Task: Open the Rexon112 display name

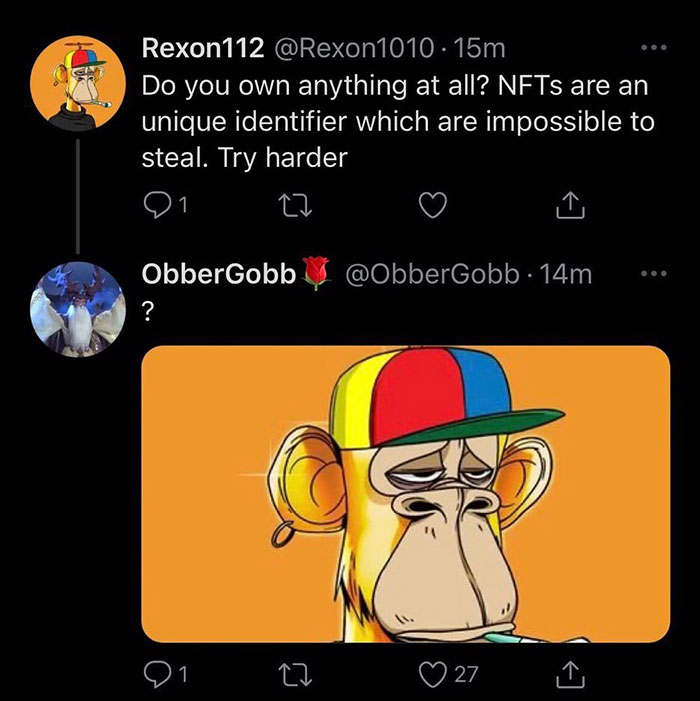Action: coord(203,48)
